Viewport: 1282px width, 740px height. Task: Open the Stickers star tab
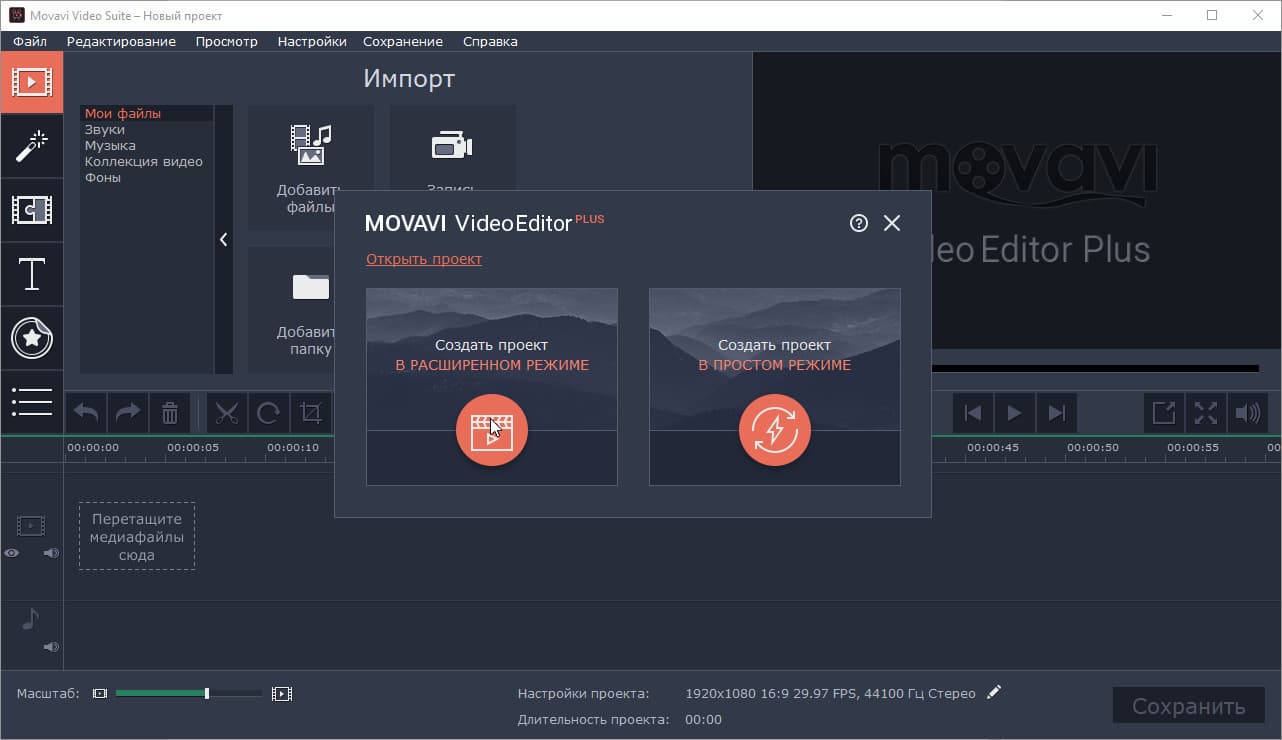[x=31, y=338]
